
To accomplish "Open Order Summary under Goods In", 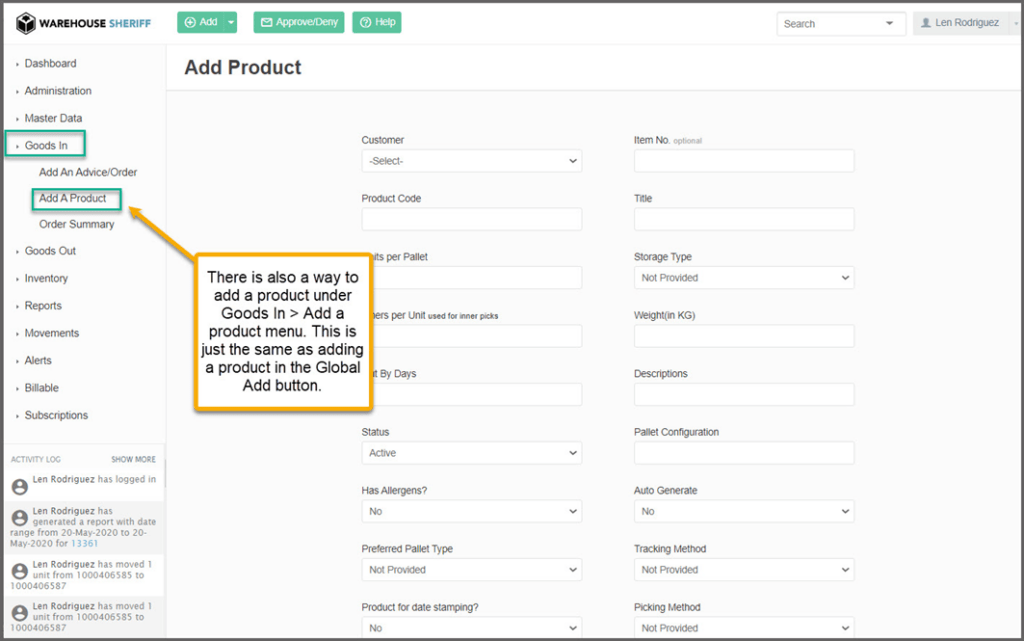I will pos(76,224).
